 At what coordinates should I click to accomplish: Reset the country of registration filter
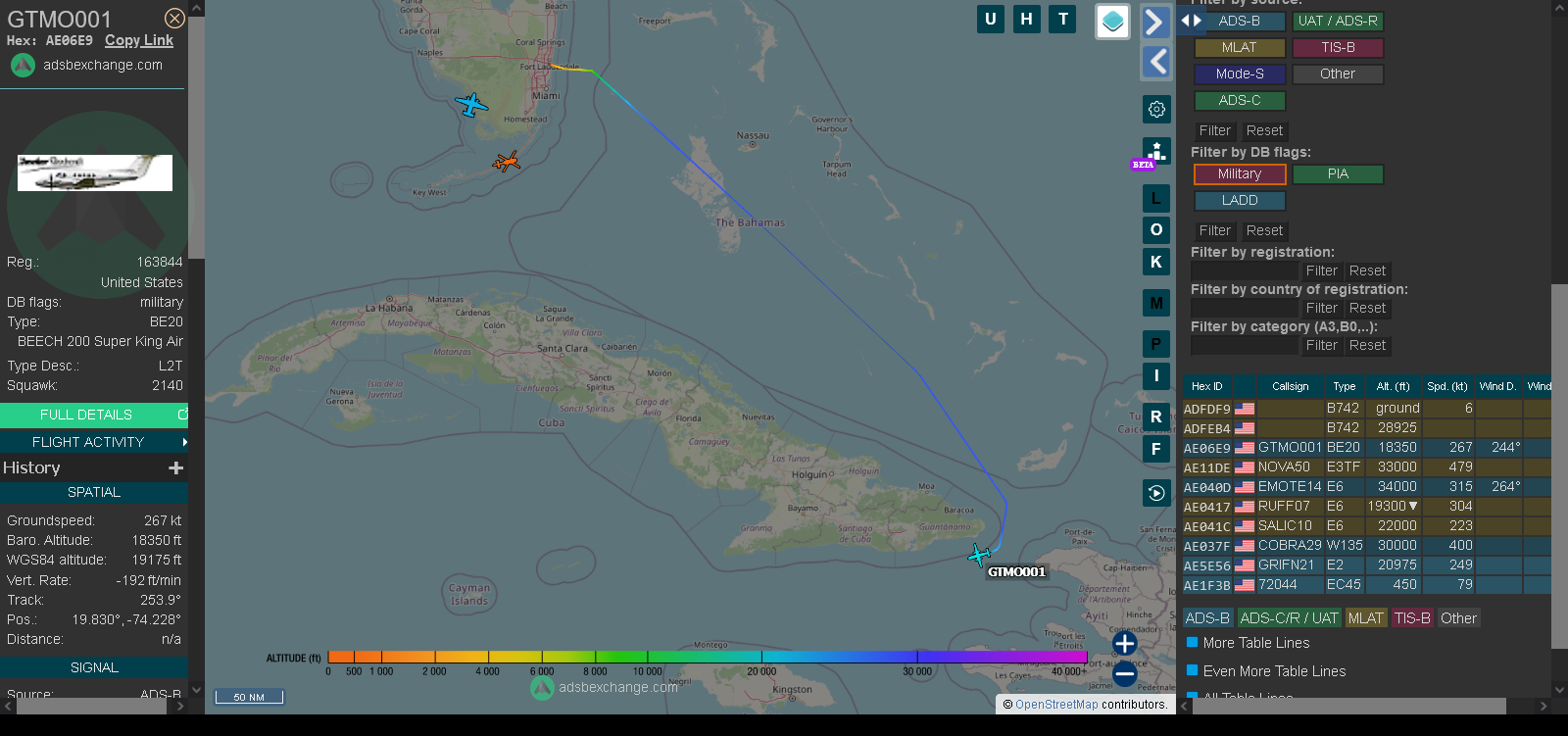click(x=1367, y=308)
